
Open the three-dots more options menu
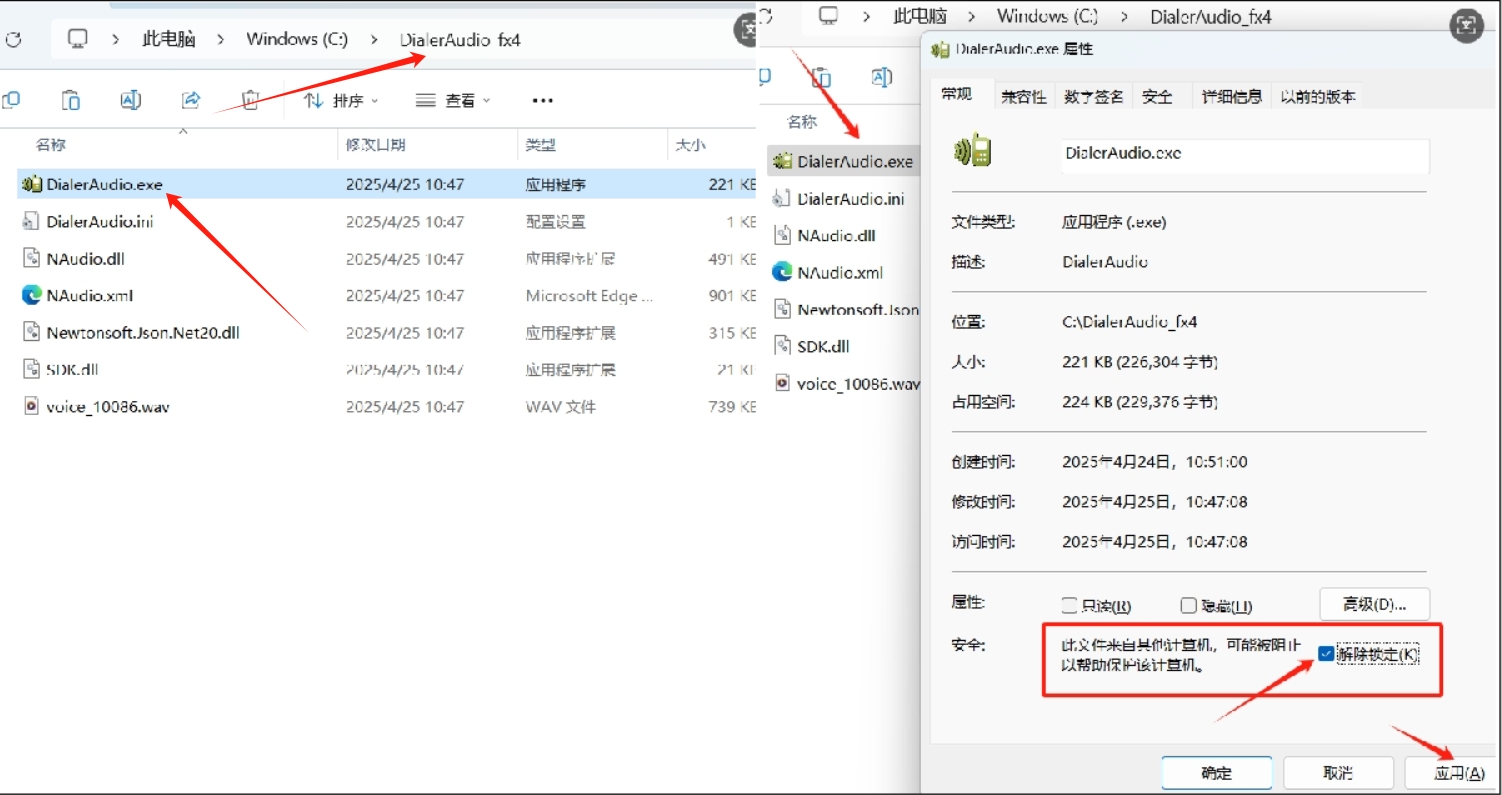coord(543,100)
